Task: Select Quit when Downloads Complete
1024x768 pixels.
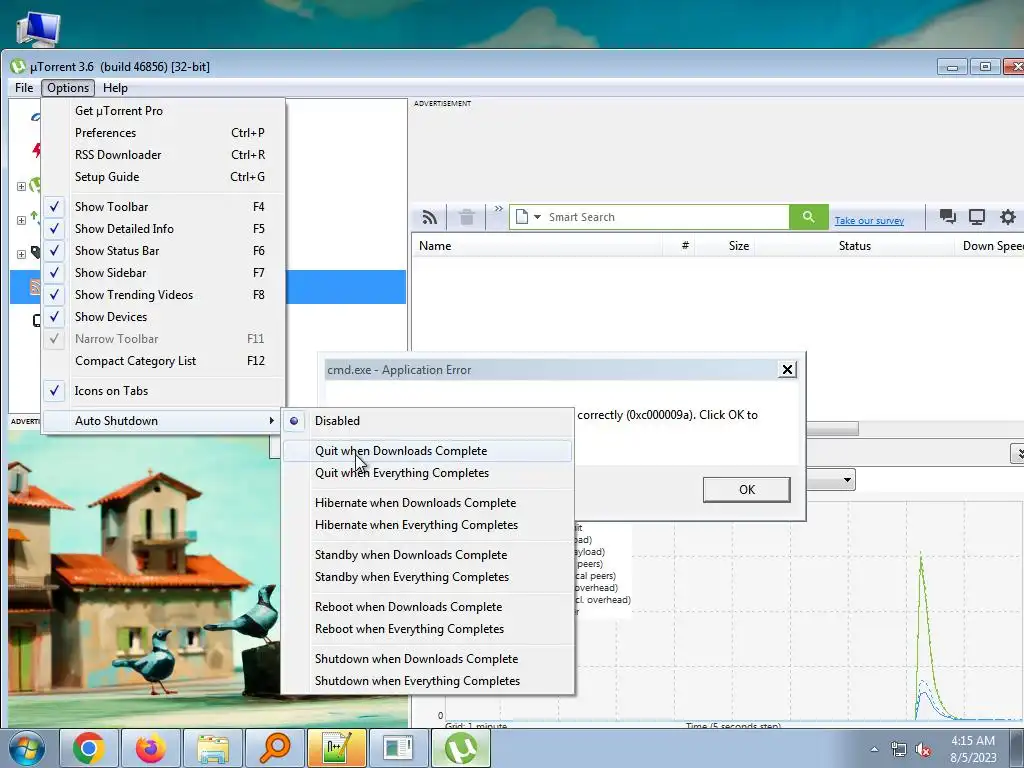Action: 428,451
